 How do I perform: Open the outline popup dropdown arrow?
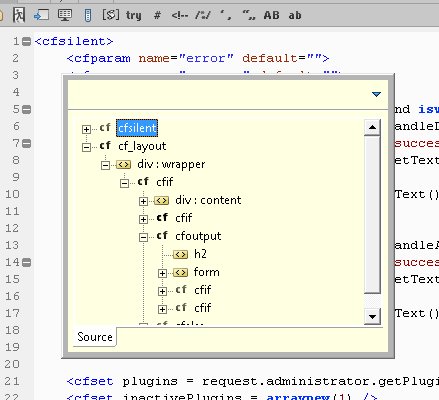pos(376,94)
